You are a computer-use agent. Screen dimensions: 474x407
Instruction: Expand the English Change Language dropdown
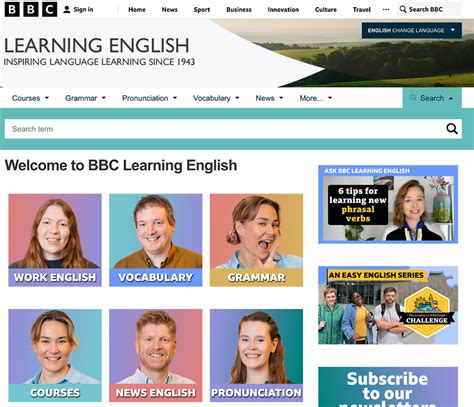coord(412,30)
